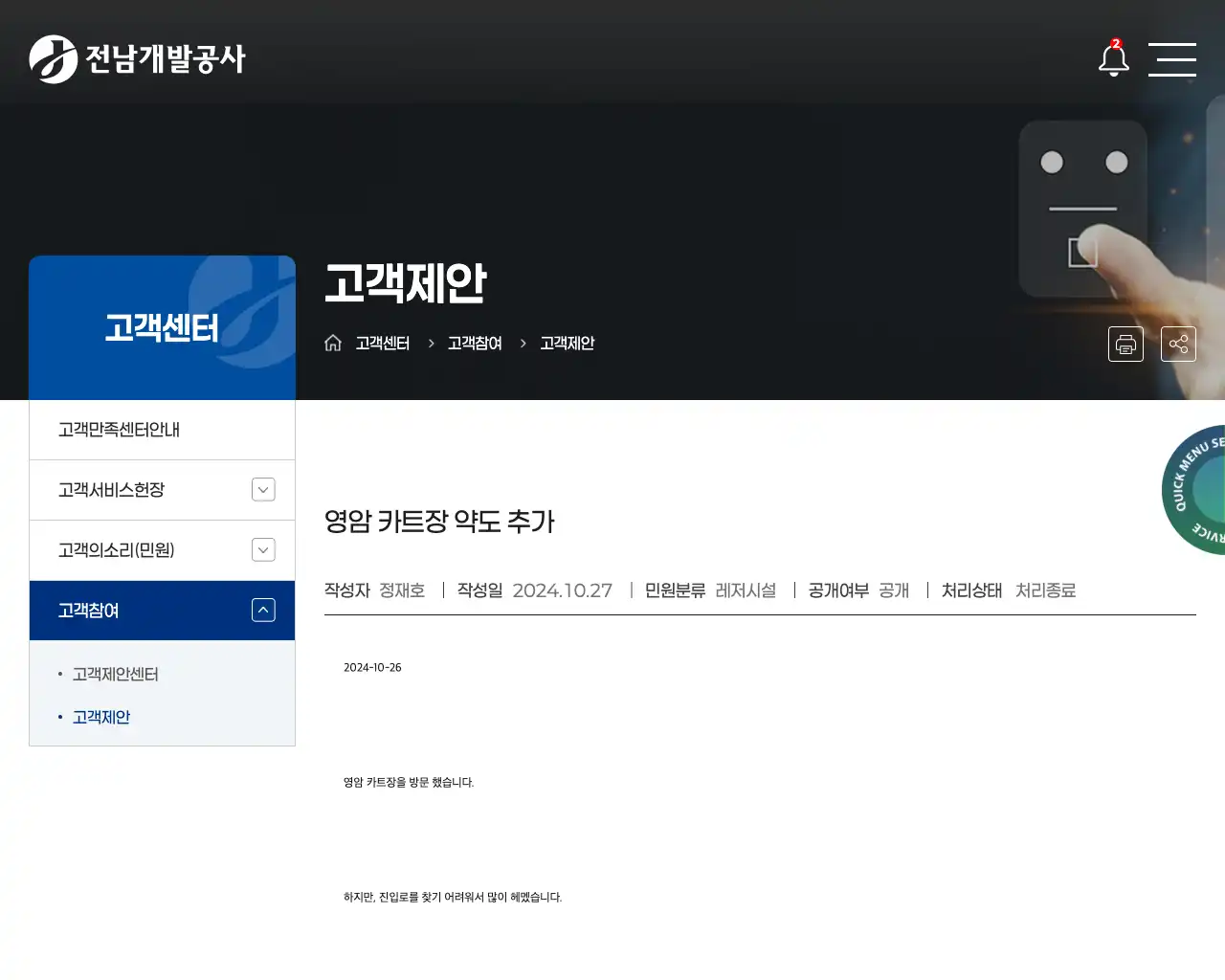
Task: Open the 고객제안센터 submenu link
Action: (x=116, y=674)
